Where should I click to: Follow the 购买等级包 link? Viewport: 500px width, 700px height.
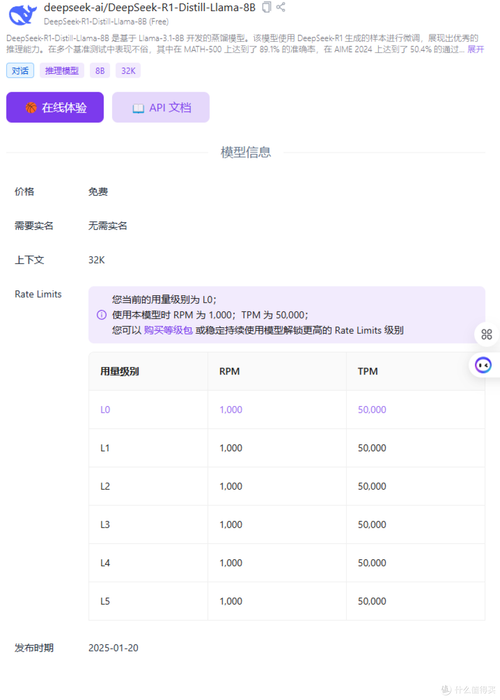[168, 330]
